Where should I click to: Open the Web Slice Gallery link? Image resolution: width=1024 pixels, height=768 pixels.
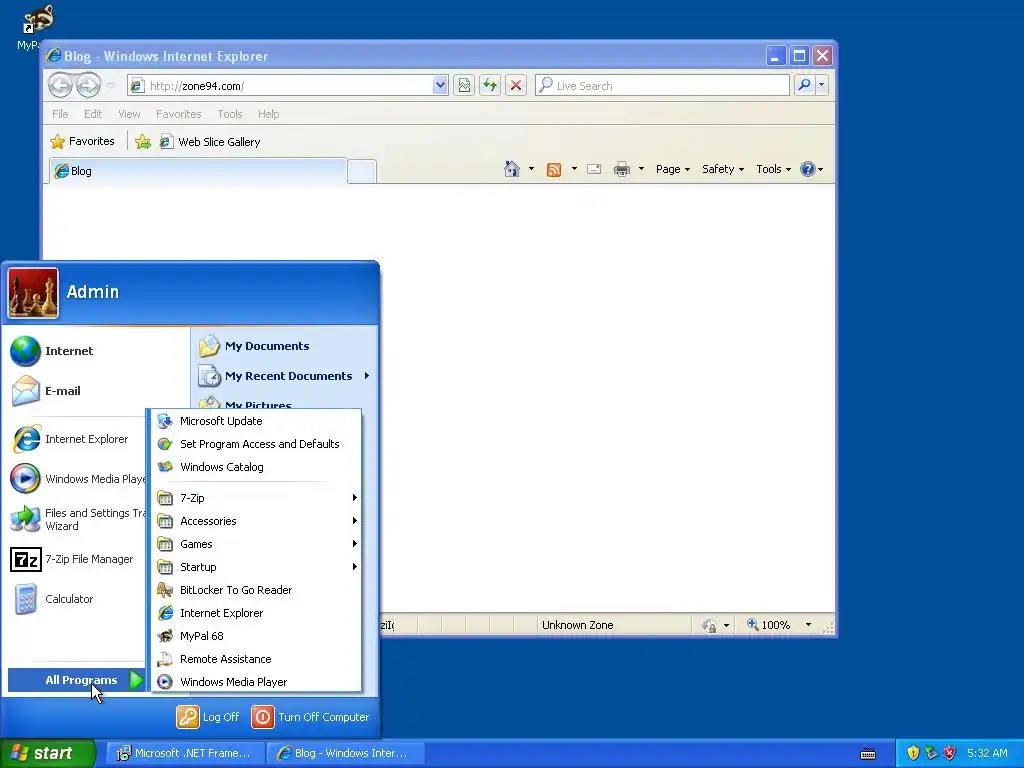coord(210,142)
